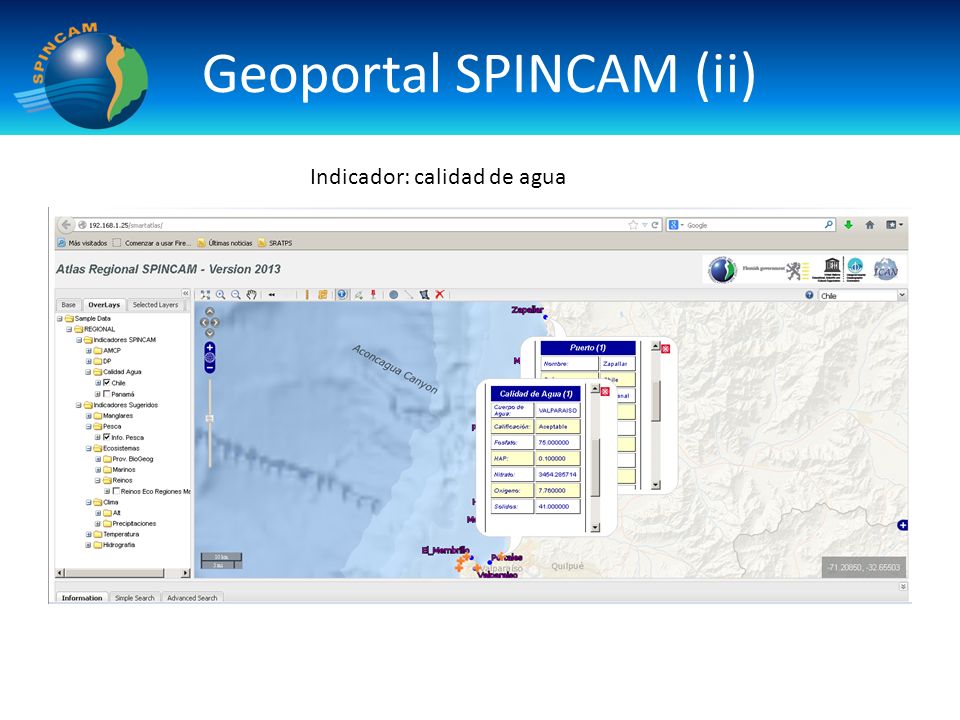The height and width of the screenshot is (720, 960).
Task: Switch to the Advanced Search tab
Action: pos(192,598)
